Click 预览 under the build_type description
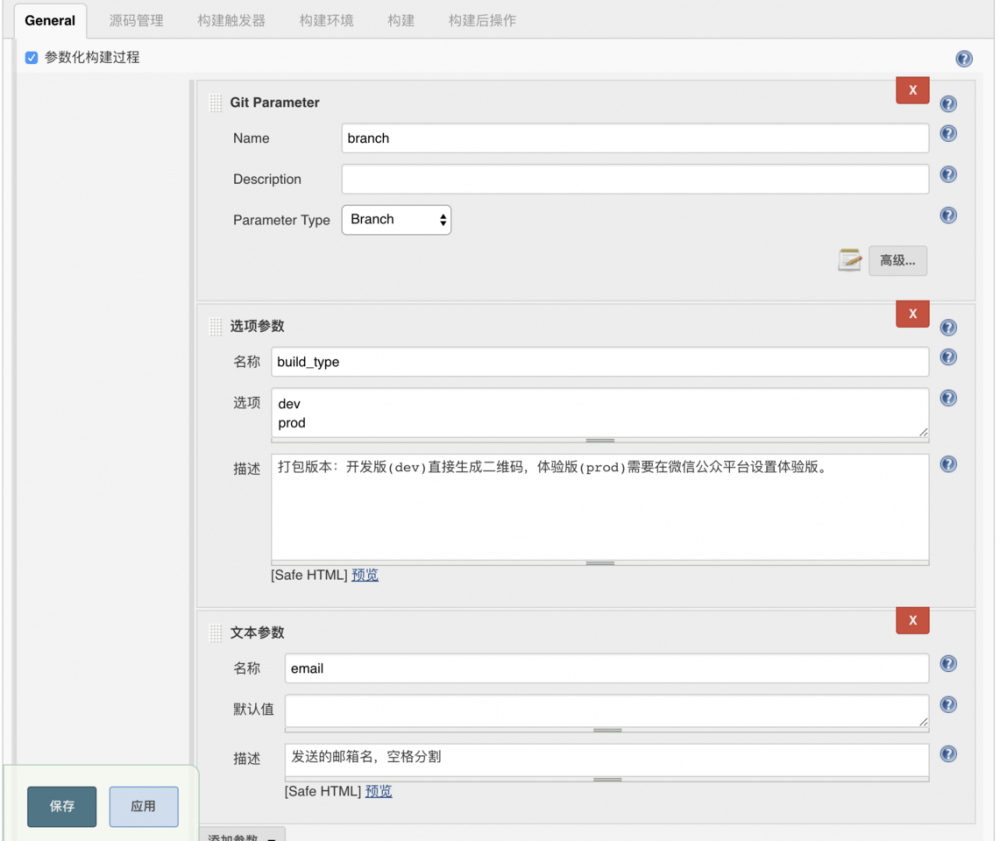1000x841 pixels. [365, 574]
